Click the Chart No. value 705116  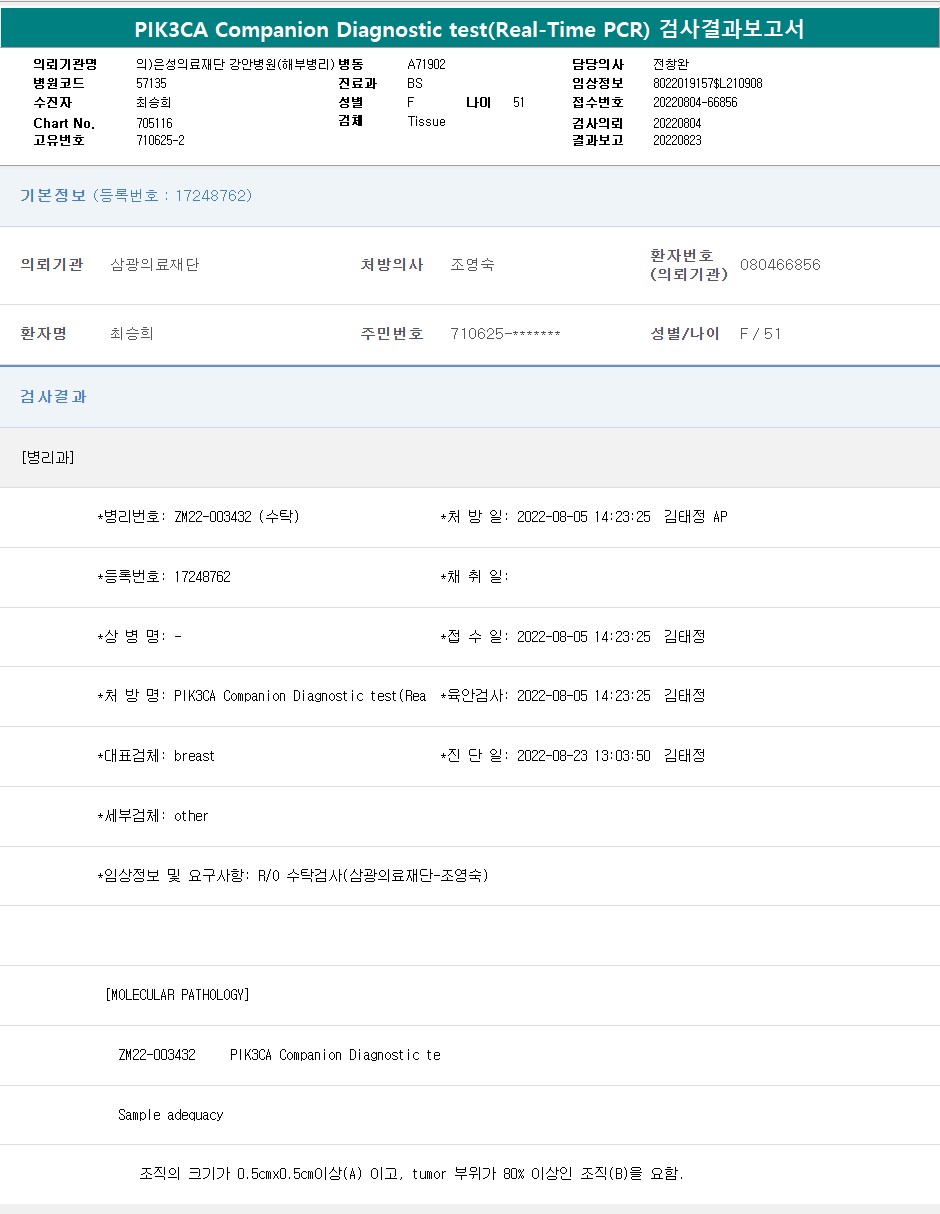pos(154,123)
